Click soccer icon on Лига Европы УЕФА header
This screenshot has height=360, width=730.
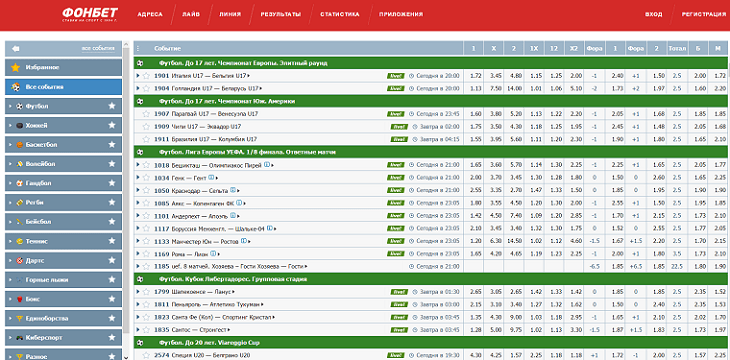(140, 152)
